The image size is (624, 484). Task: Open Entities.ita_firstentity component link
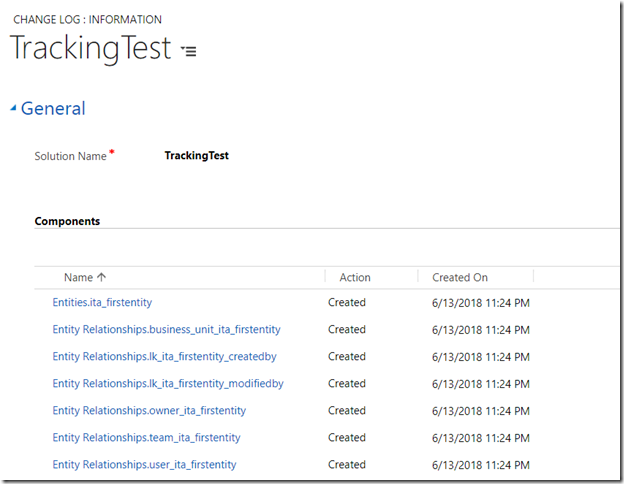(102, 302)
